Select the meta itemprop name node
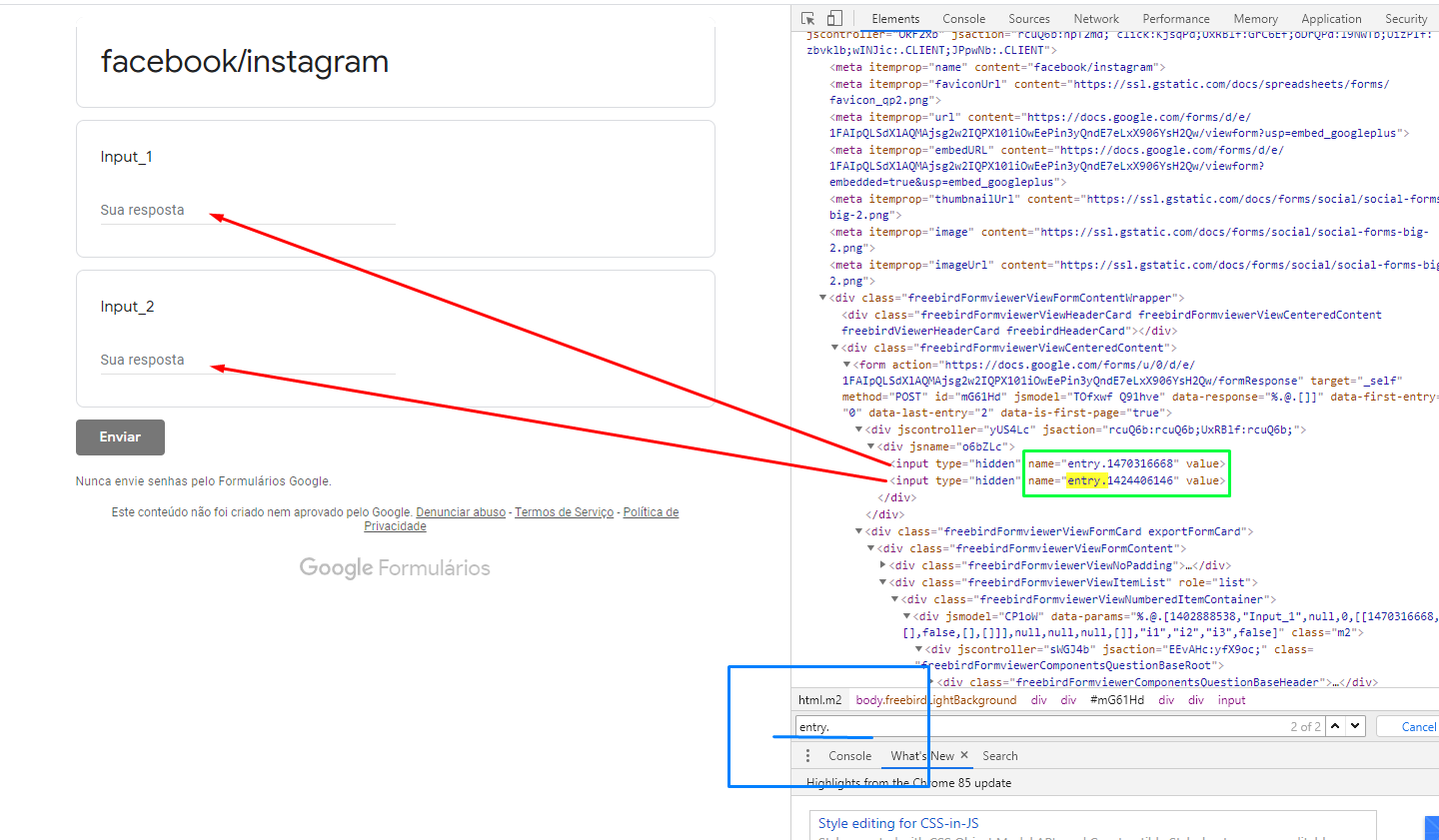Screen dimensions: 1439x840 (x=997, y=67)
